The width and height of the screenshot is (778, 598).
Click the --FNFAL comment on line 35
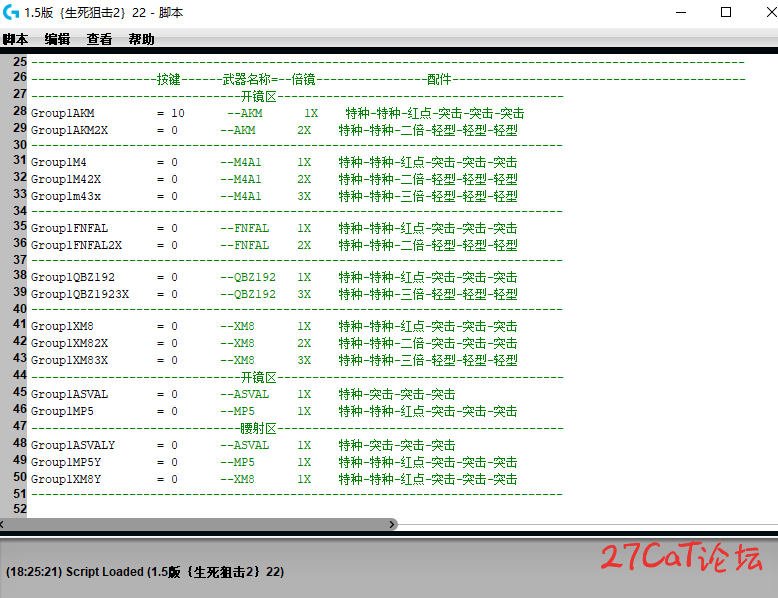(x=245, y=228)
